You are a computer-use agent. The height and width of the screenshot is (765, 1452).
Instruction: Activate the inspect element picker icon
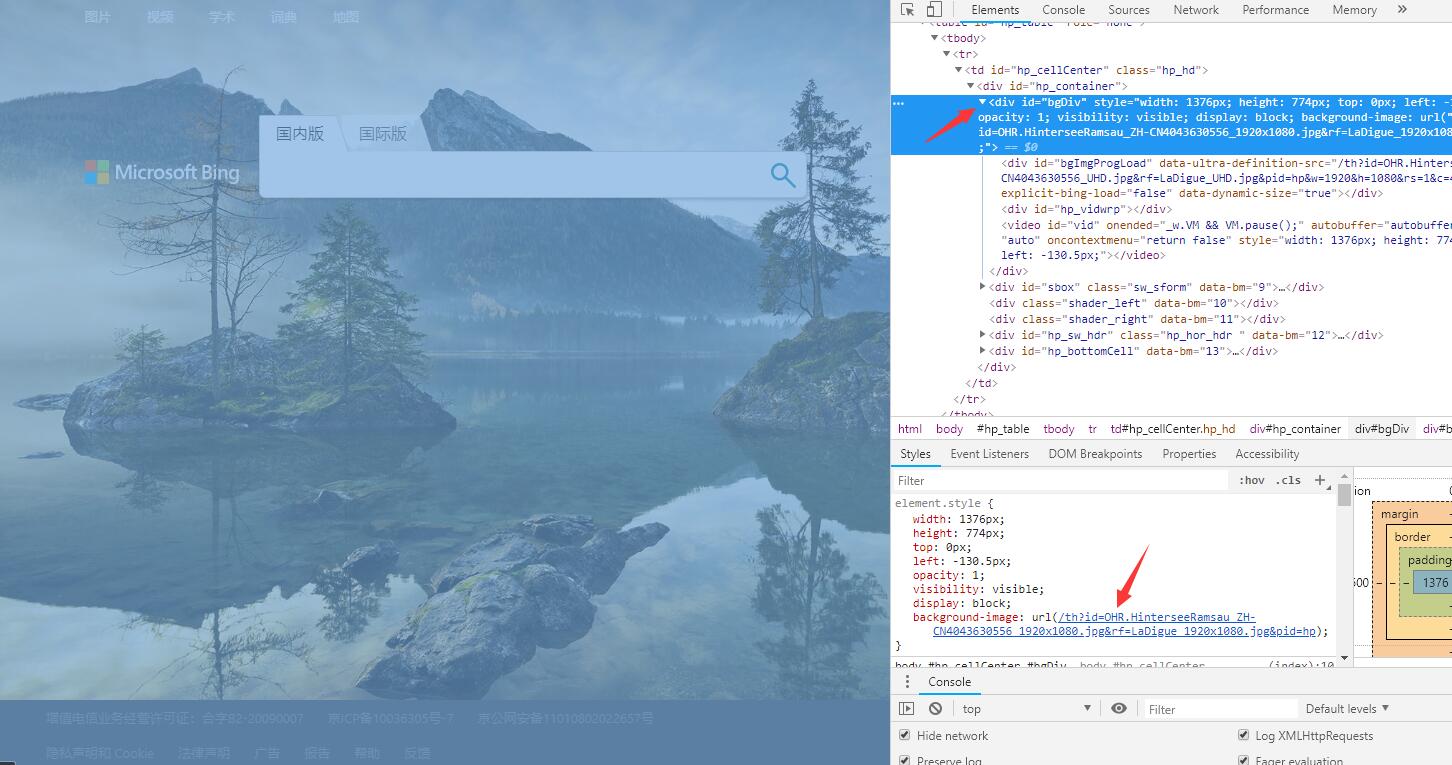coord(908,9)
